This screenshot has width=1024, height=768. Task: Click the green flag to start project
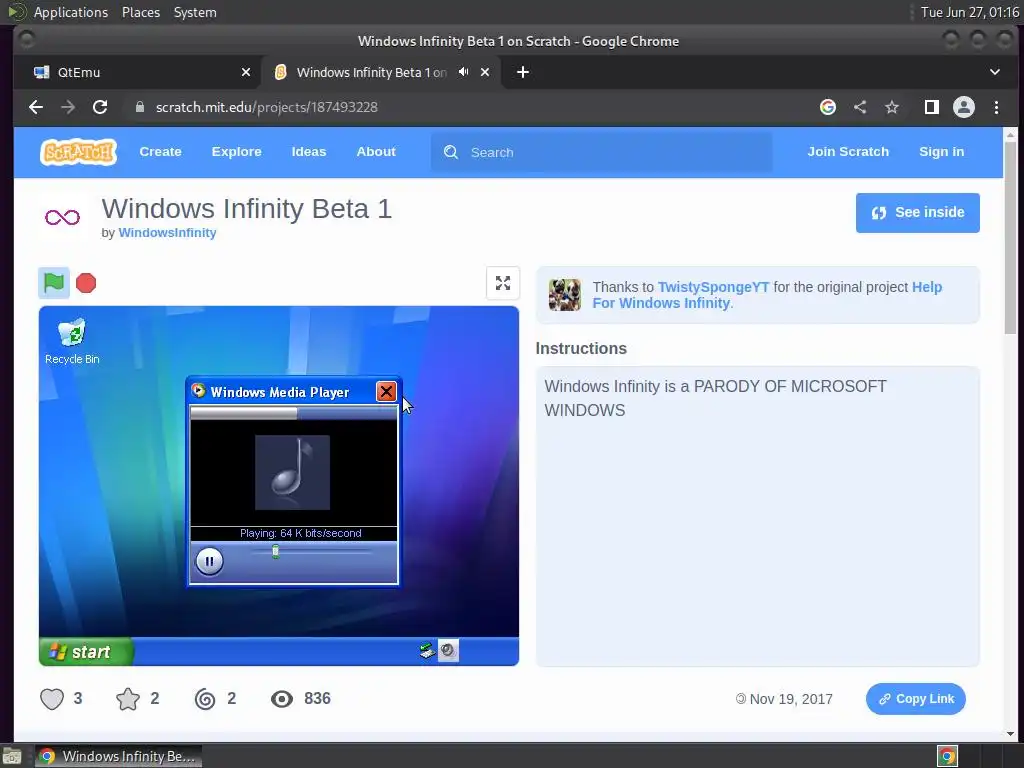click(54, 283)
